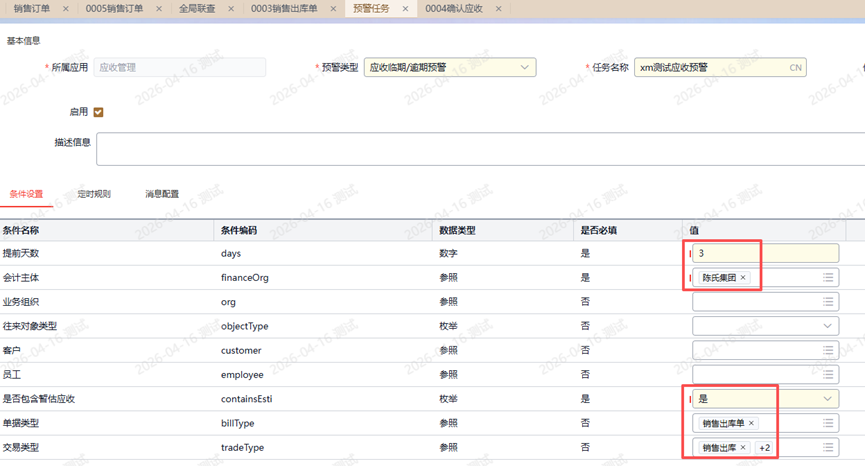Viewport: 865px width, 466px height.
Task: Click the 提前天数 value input field
Action: click(765, 254)
